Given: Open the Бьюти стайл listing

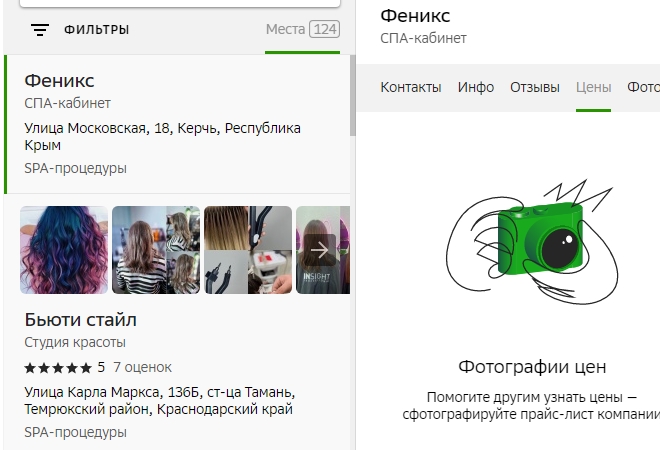Looking at the screenshot, I should (x=80, y=320).
